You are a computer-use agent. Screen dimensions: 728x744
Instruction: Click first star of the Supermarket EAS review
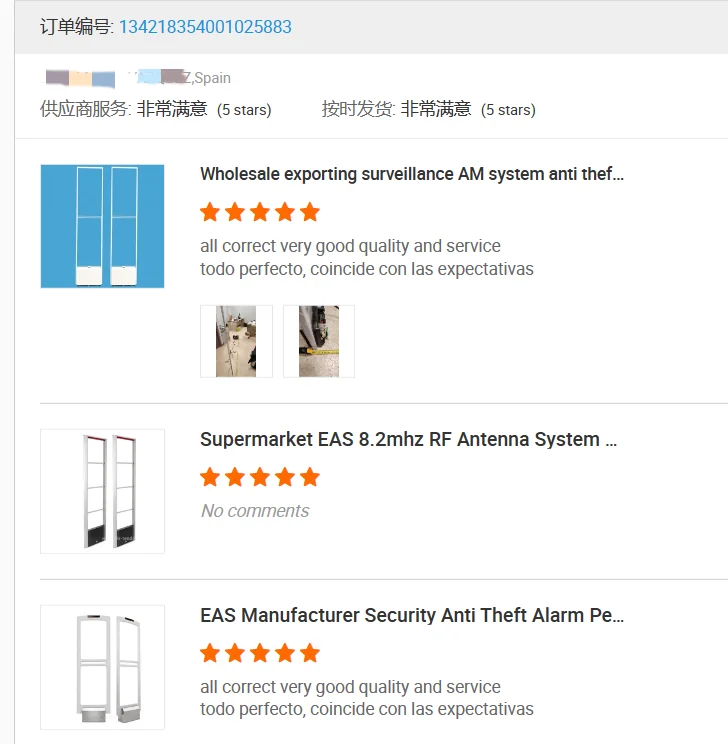pyautogui.click(x=210, y=477)
